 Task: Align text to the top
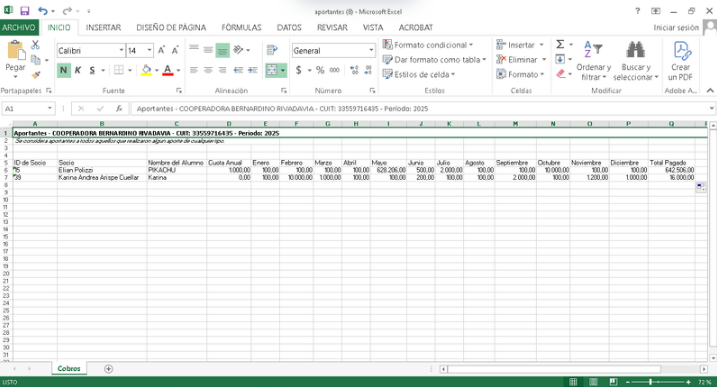click(x=194, y=49)
